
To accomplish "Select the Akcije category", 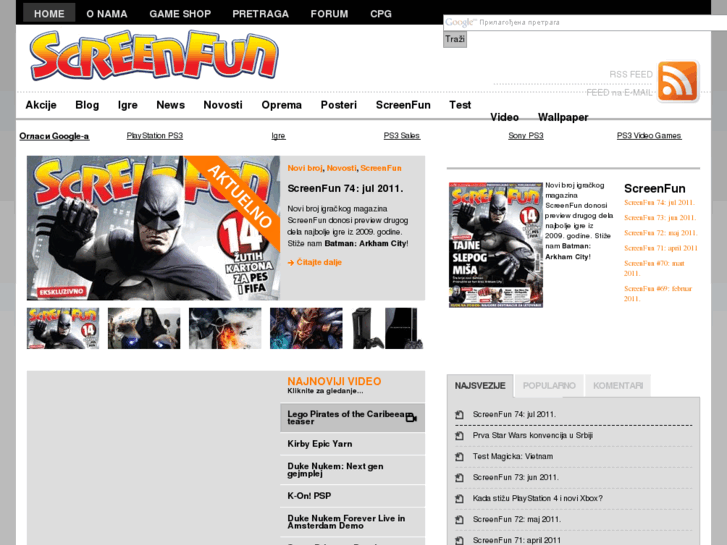I will click(41, 105).
